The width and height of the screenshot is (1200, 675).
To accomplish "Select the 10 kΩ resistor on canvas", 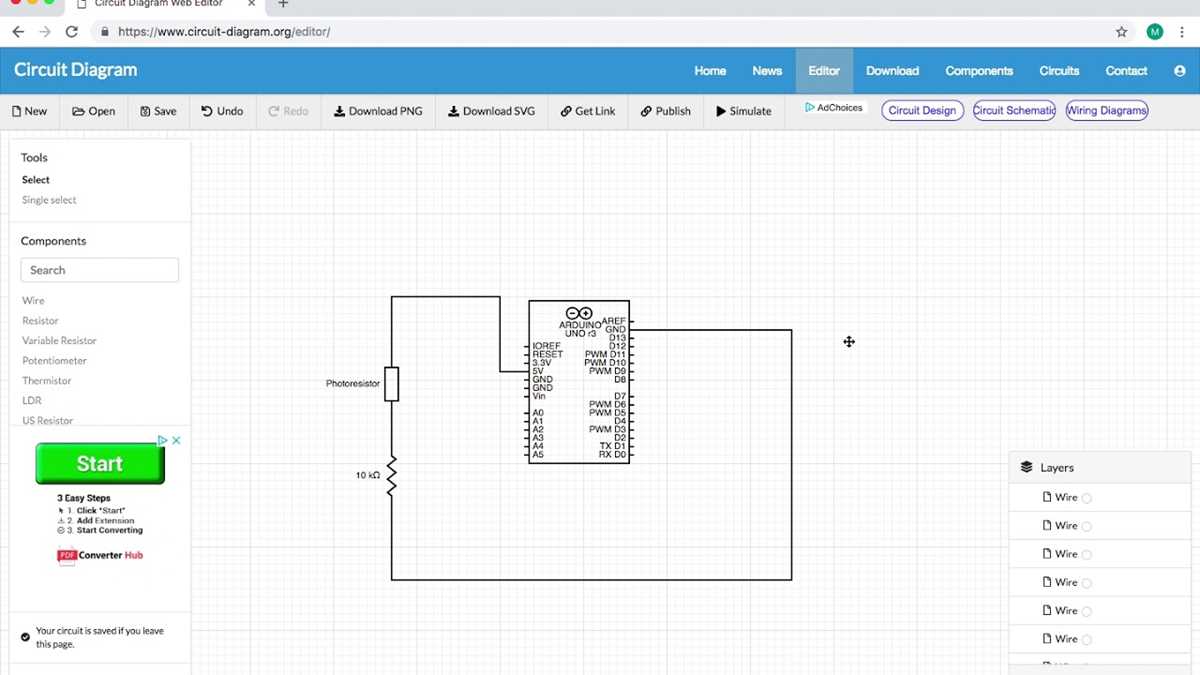I will [x=392, y=475].
